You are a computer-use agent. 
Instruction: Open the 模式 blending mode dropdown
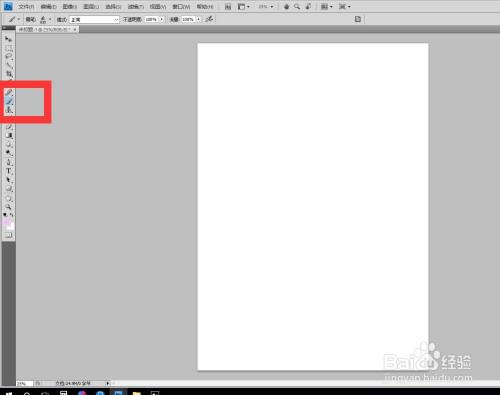click(94, 20)
